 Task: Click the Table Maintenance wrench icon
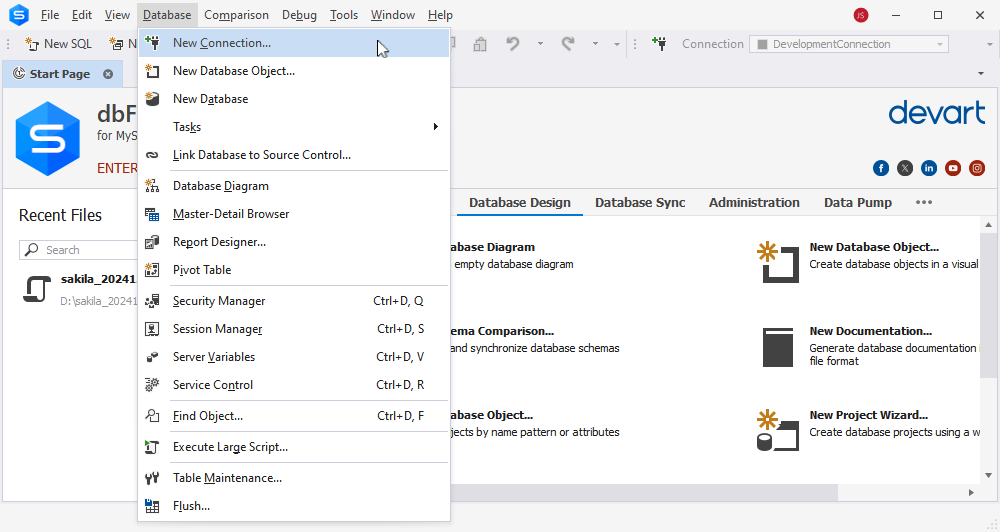152,478
